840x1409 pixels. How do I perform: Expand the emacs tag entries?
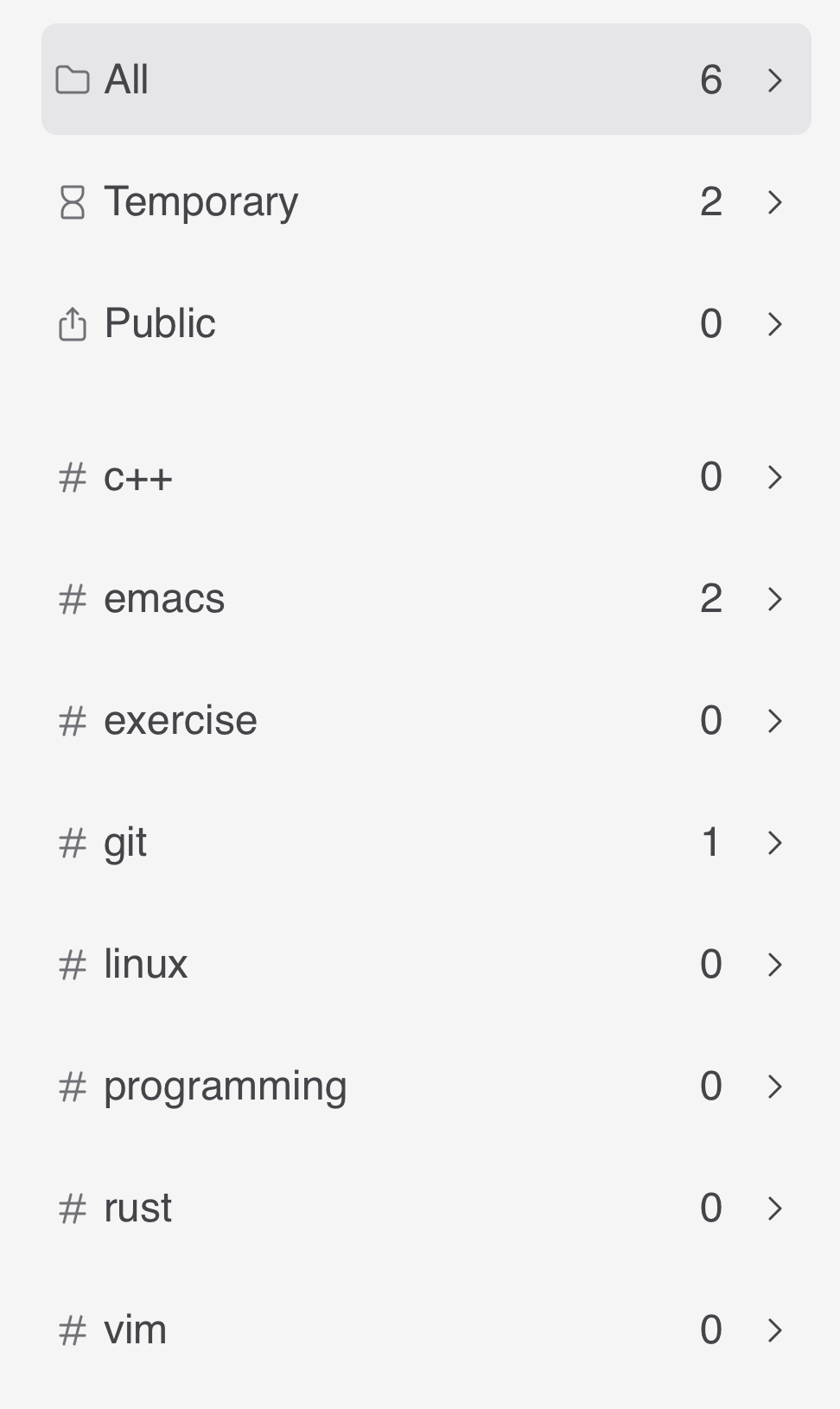pos(775,597)
